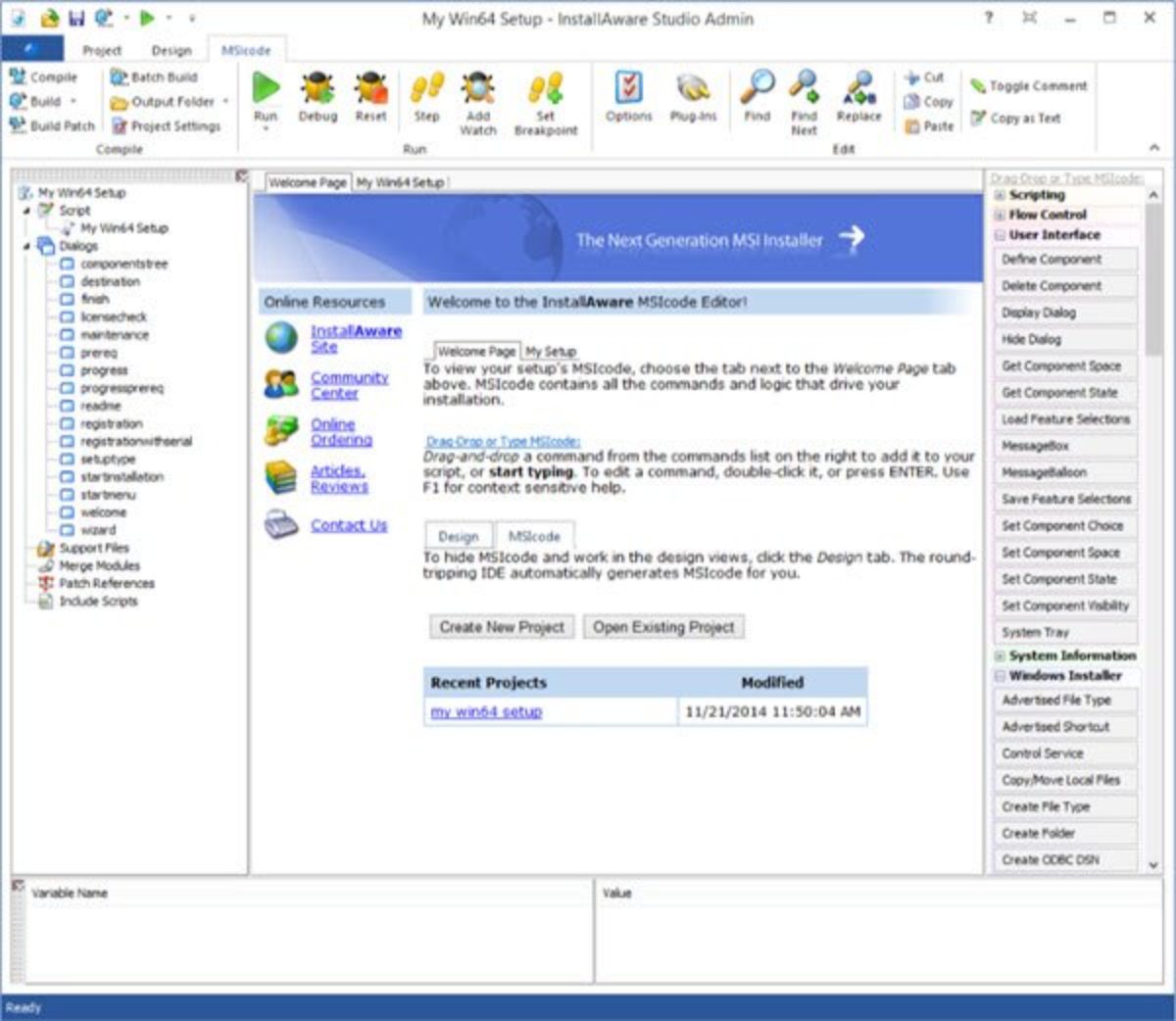Switch to the Project ribbon tab
The image size is (1176, 1021).
tap(102, 50)
